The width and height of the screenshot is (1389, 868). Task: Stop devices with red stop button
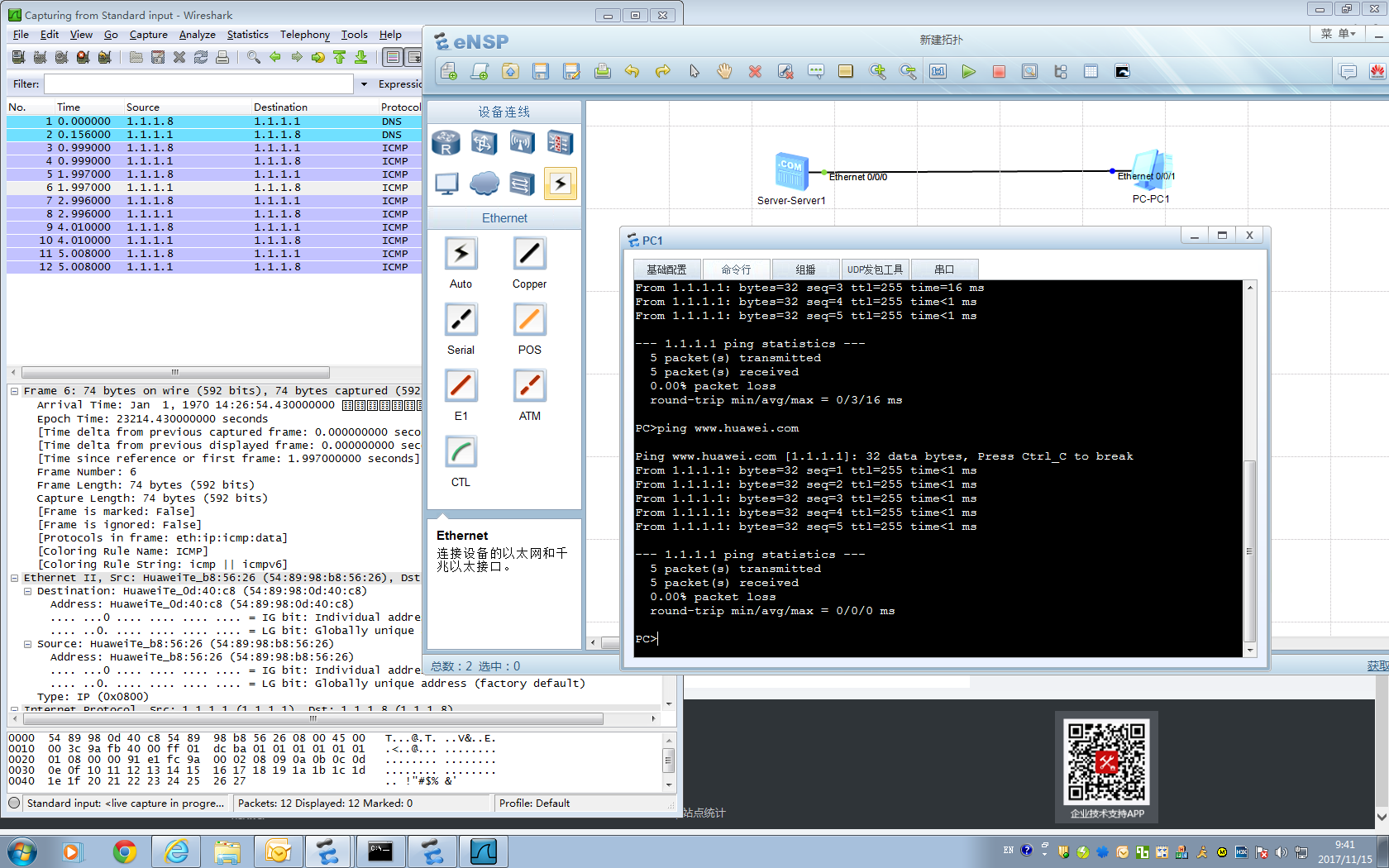999,72
